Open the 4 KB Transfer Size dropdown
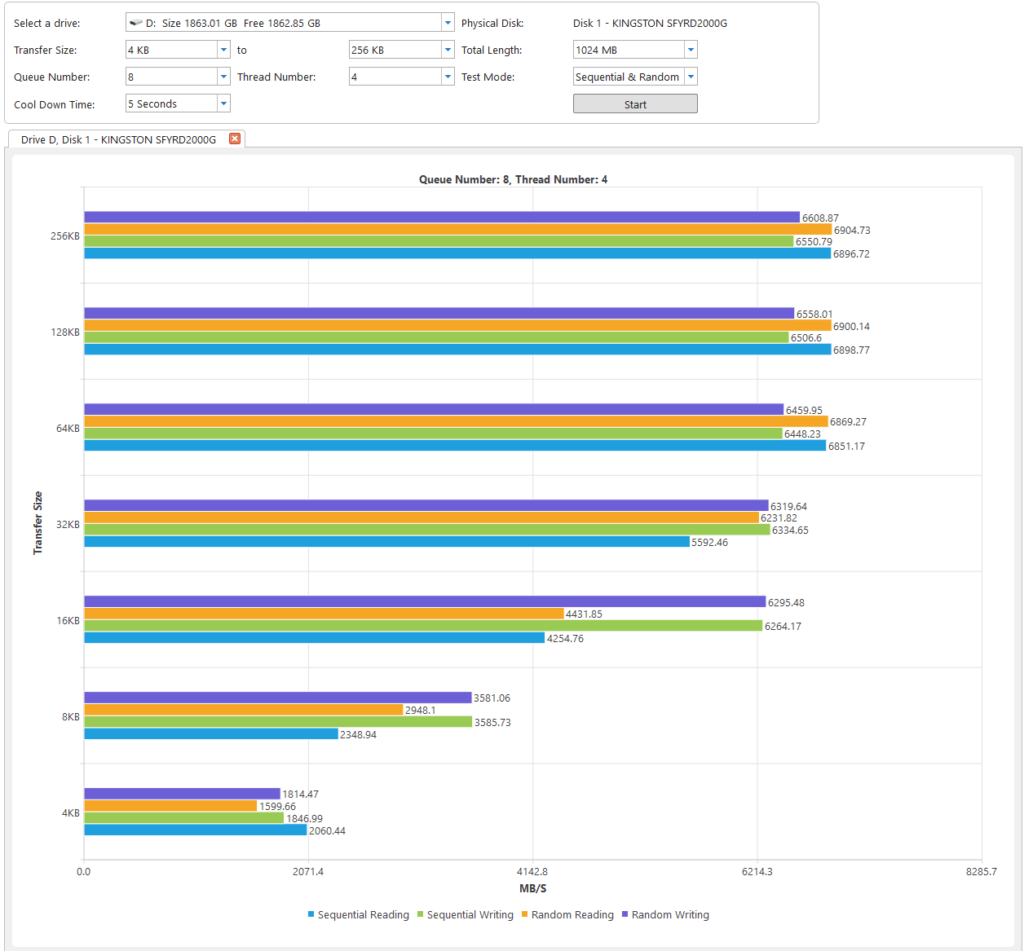Image resolution: width=1024 pixels, height=951 pixels. [225, 49]
